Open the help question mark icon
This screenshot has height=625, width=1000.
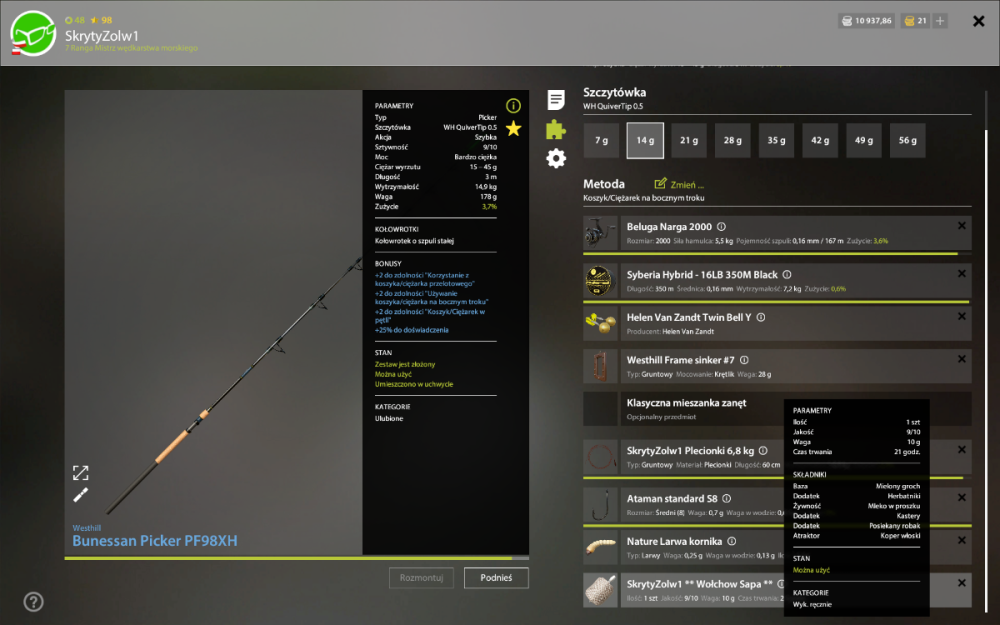click(33, 601)
